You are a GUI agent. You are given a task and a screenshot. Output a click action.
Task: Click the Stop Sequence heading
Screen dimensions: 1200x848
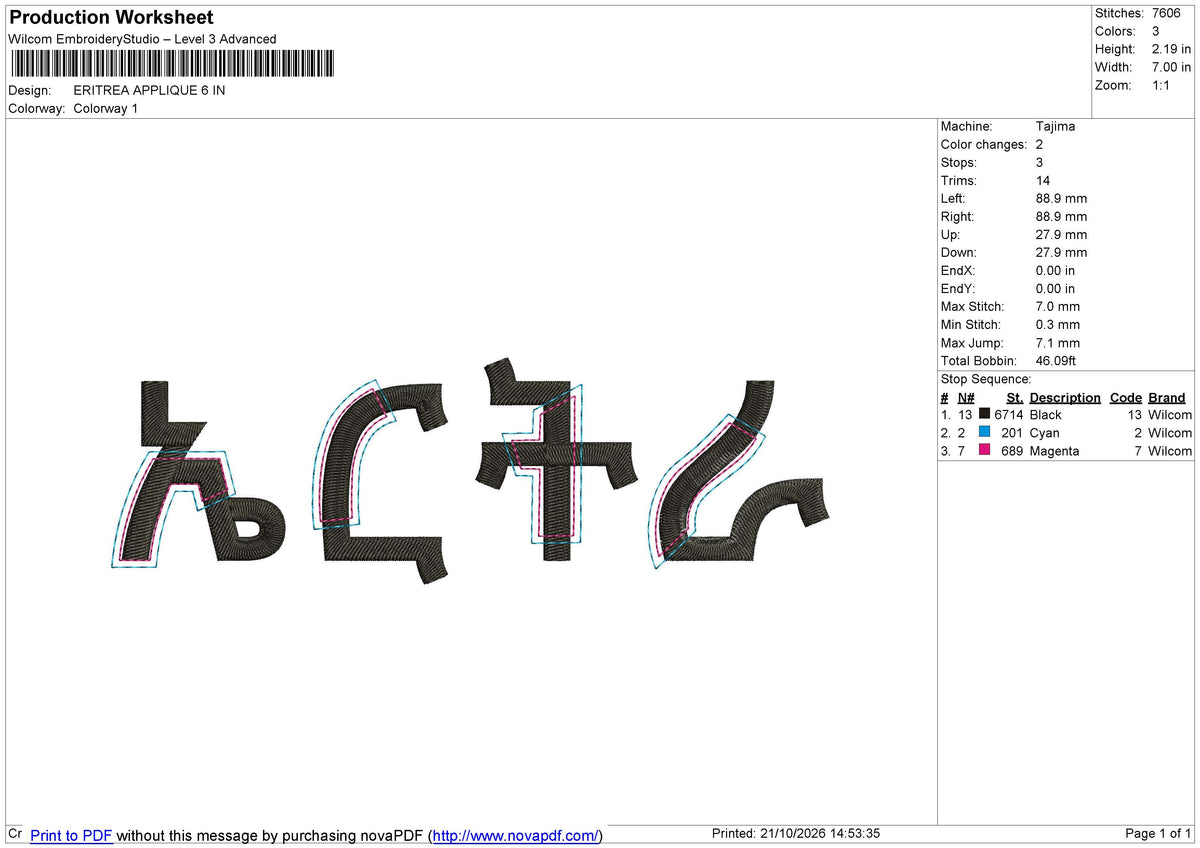coord(986,379)
